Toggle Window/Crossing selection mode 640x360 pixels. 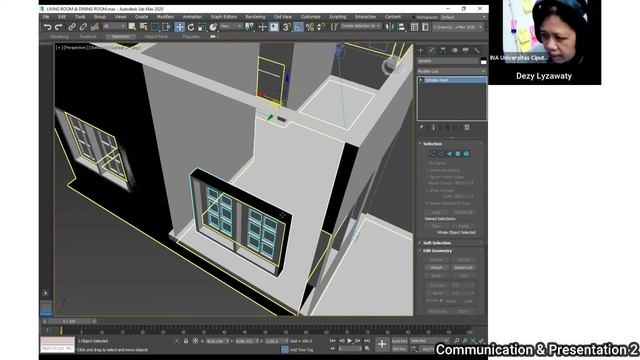pyautogui.click(x=167, y=27)
